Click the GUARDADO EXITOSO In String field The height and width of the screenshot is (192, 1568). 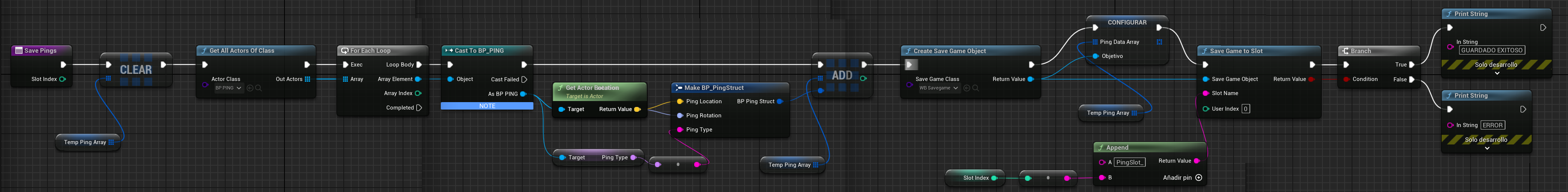point(1491,51)
